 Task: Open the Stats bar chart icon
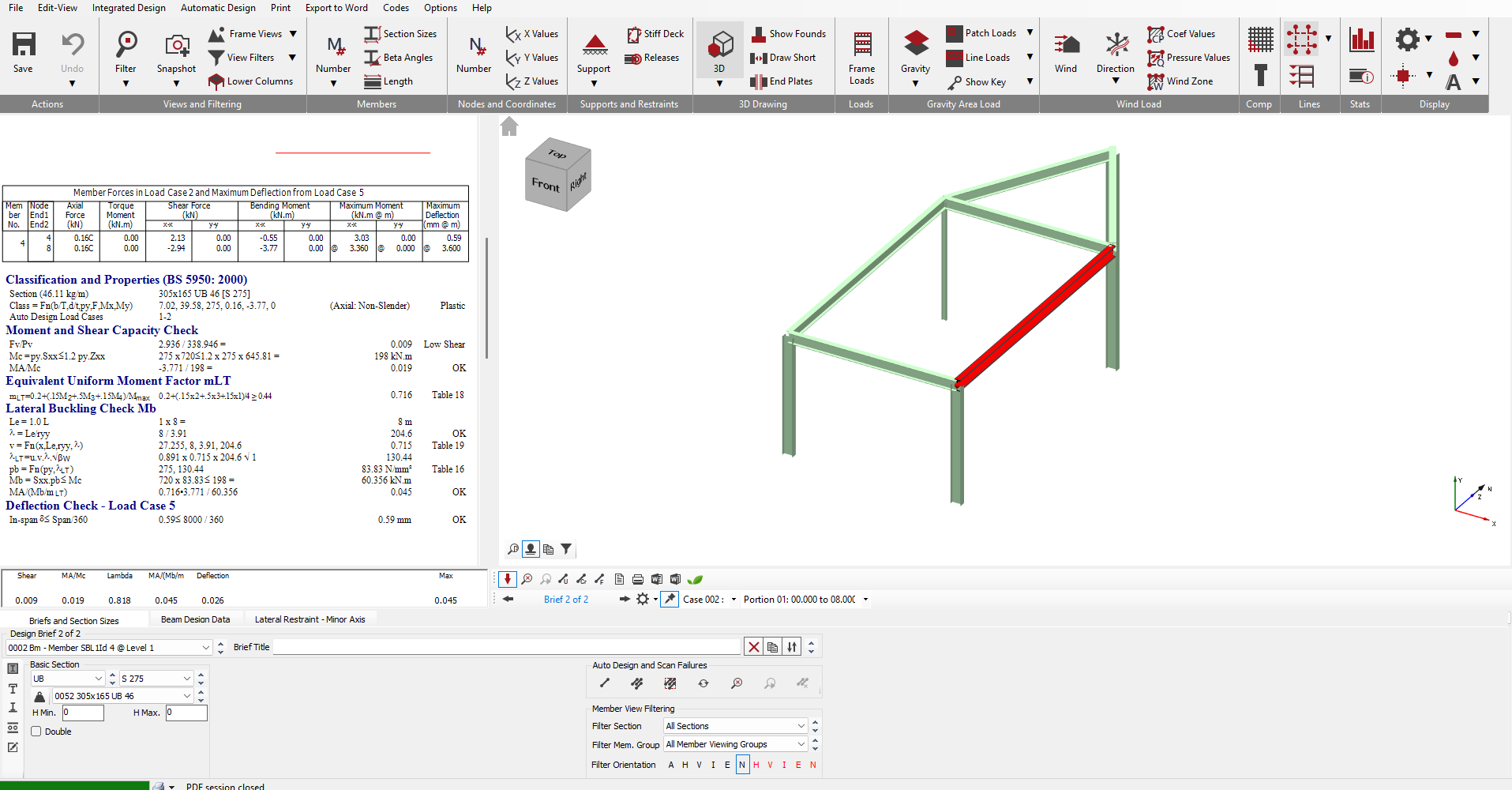[x=1361, y=39]
